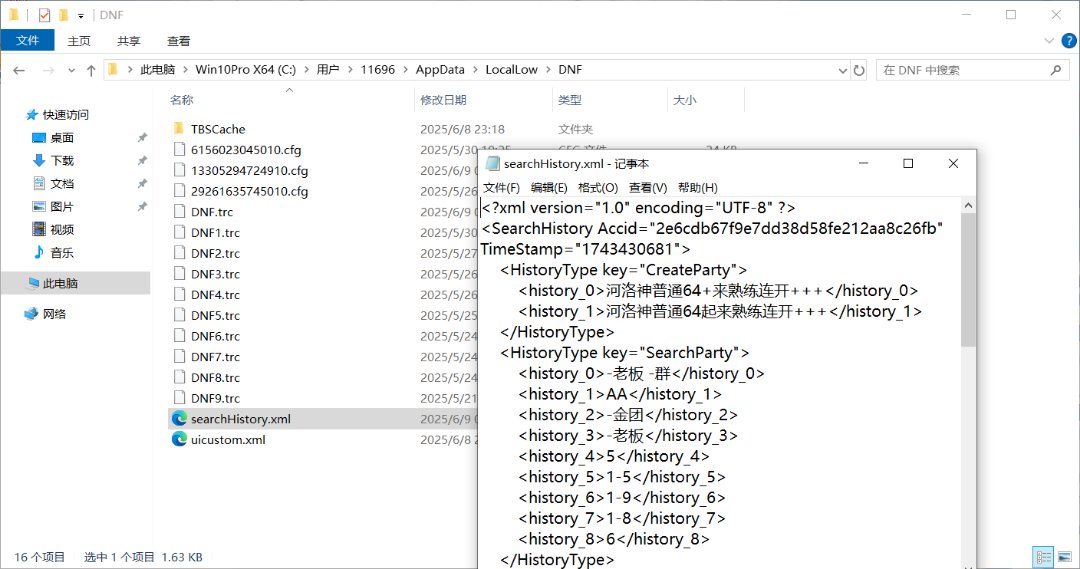This screenshot has width=1080, height=569.
Task: Click the search magnifier icon
Action: (x=1056, y=70)
